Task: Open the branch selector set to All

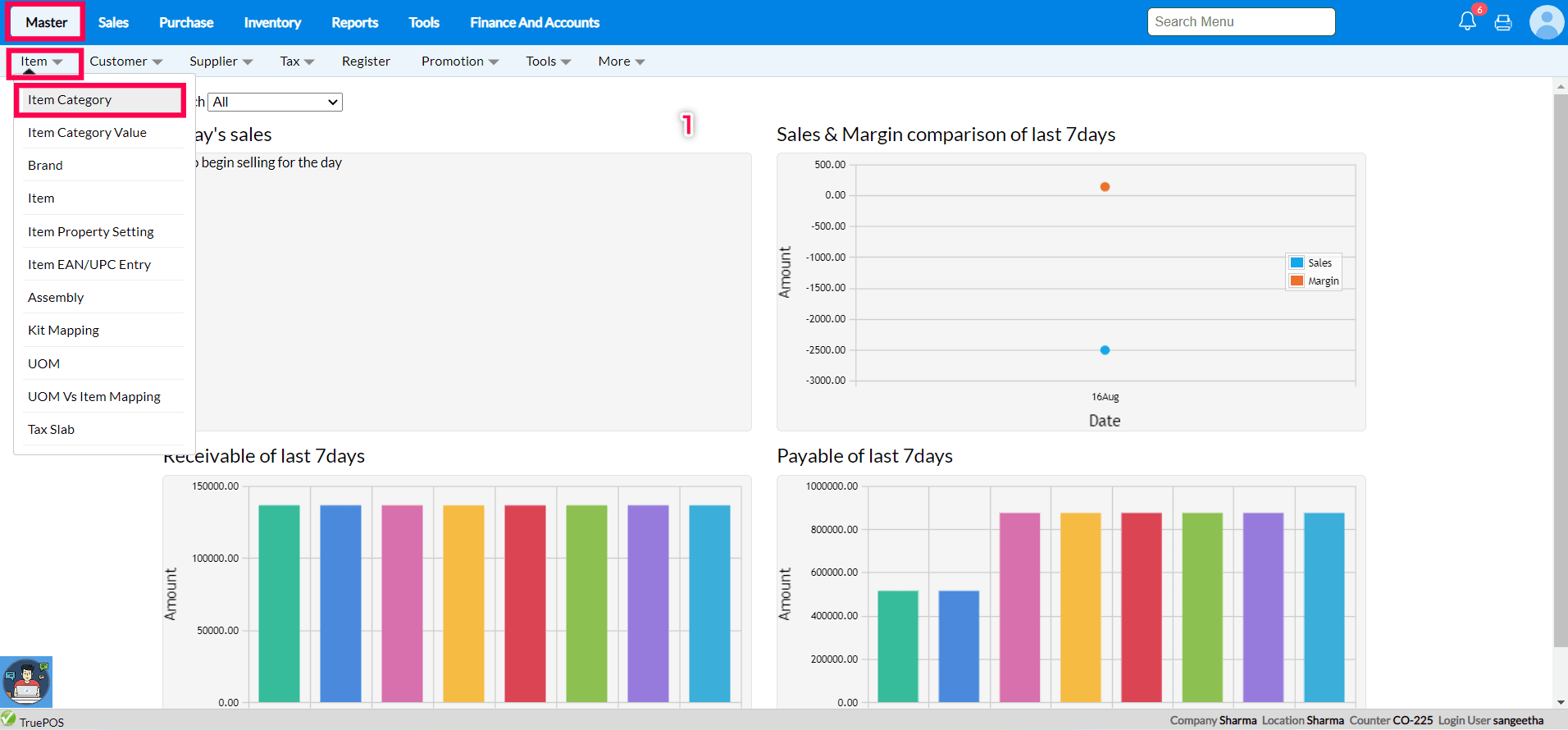Action: [275, 102]
